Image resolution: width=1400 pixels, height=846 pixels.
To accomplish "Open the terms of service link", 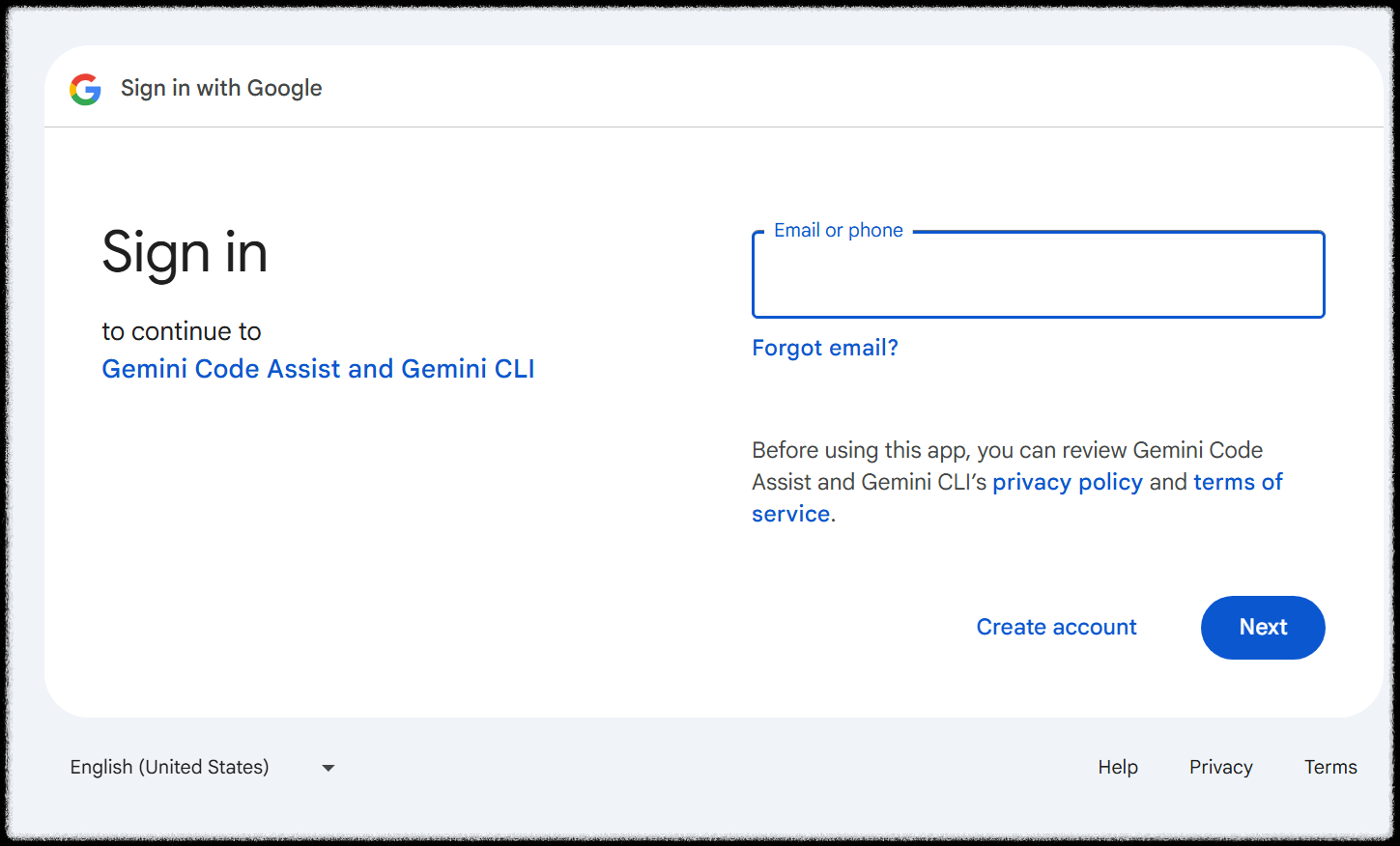I will click(1017, 497).
